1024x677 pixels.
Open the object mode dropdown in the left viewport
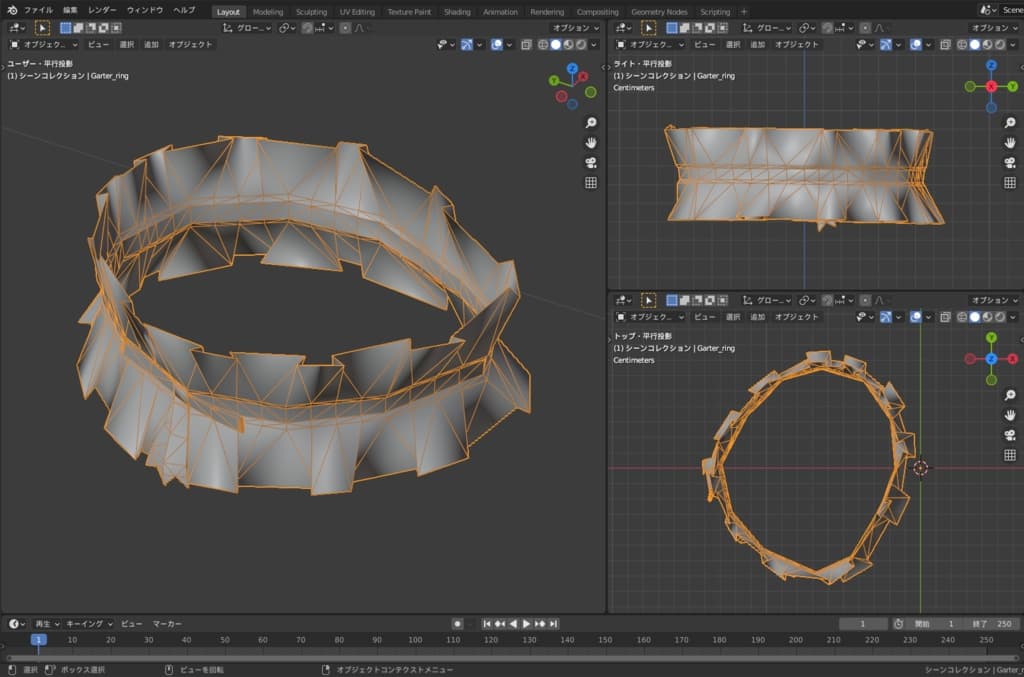click(x=44, y=45)
